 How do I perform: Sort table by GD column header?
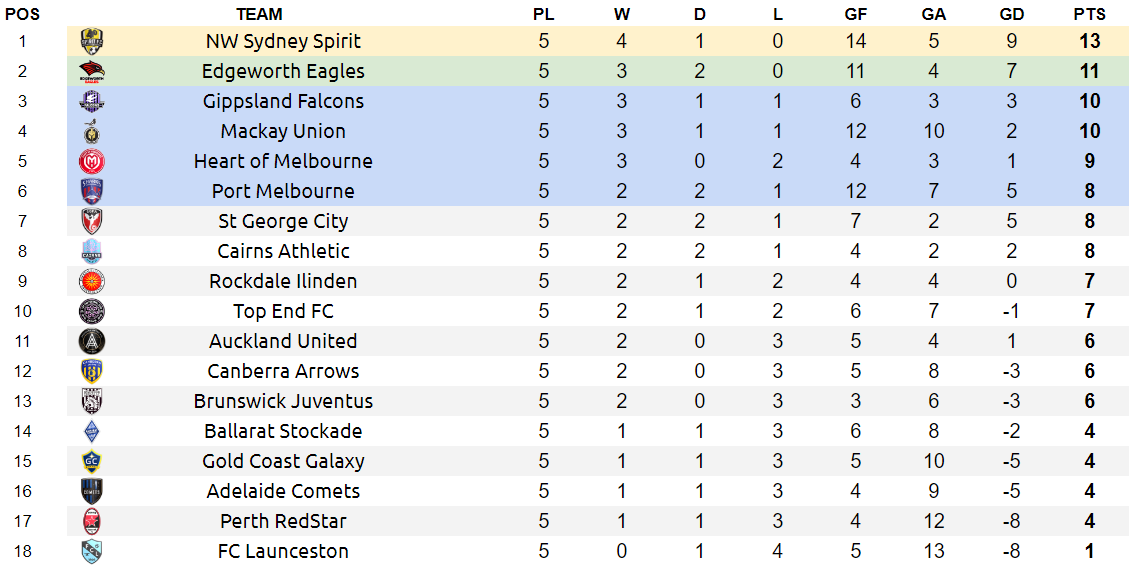pos(1011,14)
